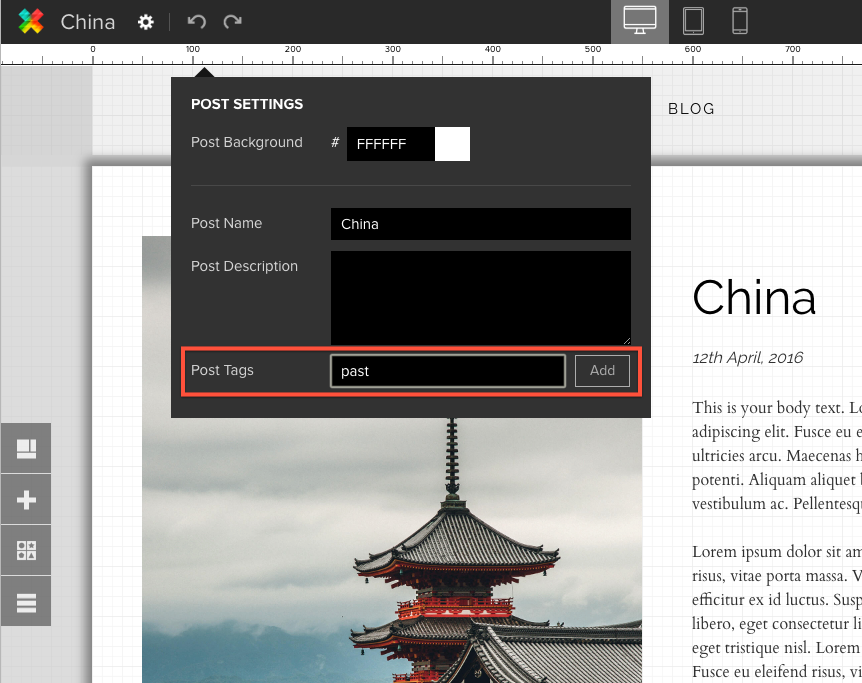Focus the Post Name field
This screenshot has height=683, width=862.
pos(480,224)
